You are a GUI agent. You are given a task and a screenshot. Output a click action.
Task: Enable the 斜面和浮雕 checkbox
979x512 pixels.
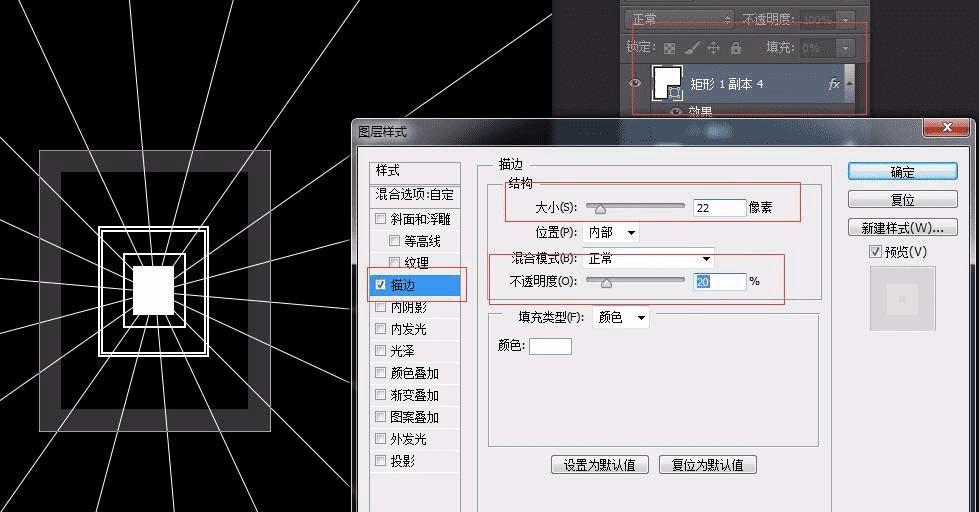pos(380,219)
